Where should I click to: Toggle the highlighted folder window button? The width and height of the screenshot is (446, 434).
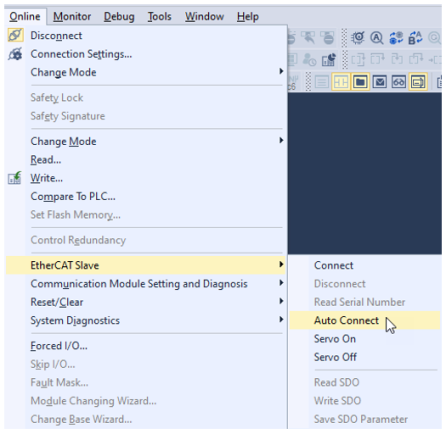click(x=360, y=82)
